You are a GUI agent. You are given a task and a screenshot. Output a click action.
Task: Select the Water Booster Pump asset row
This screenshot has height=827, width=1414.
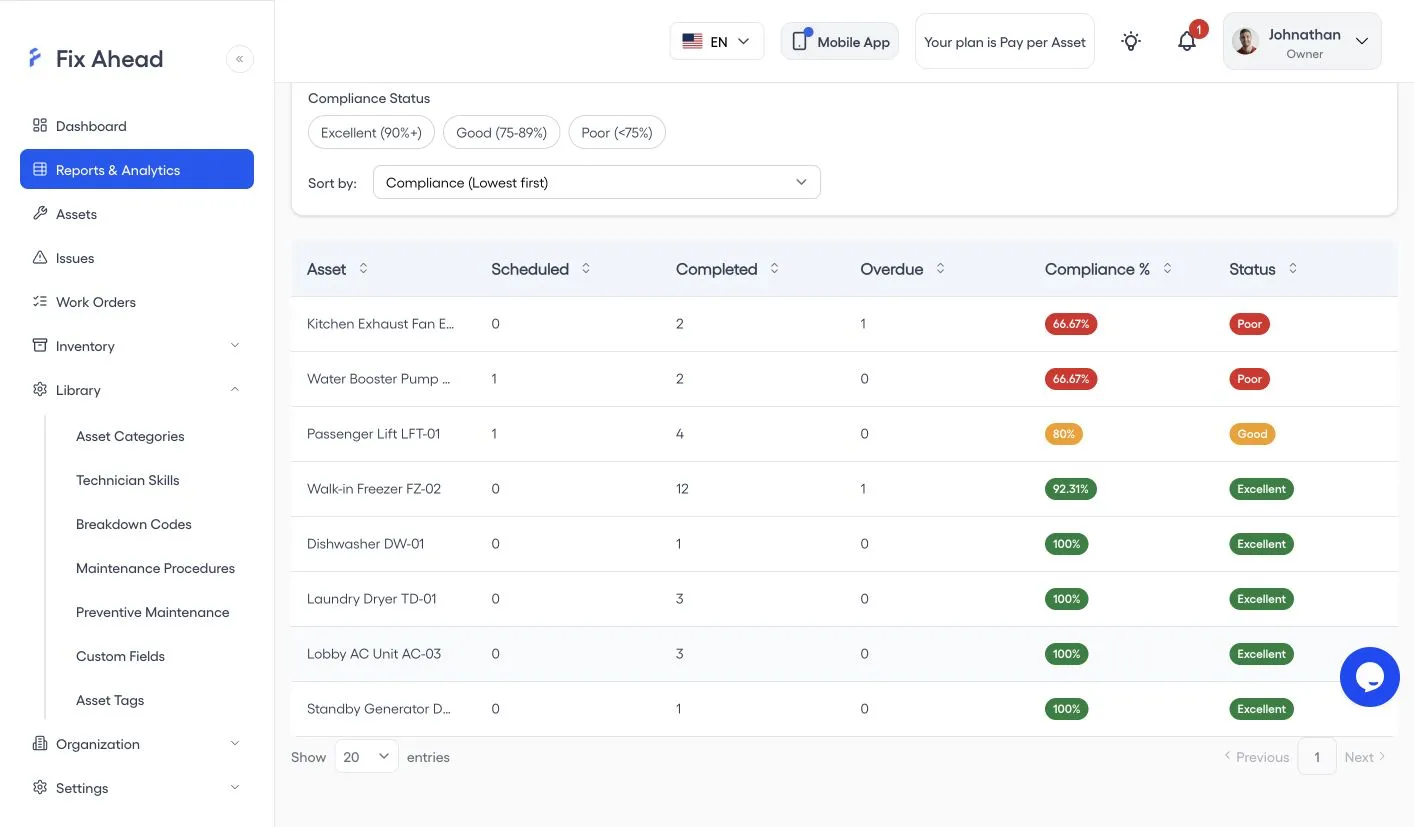[844, 379]
